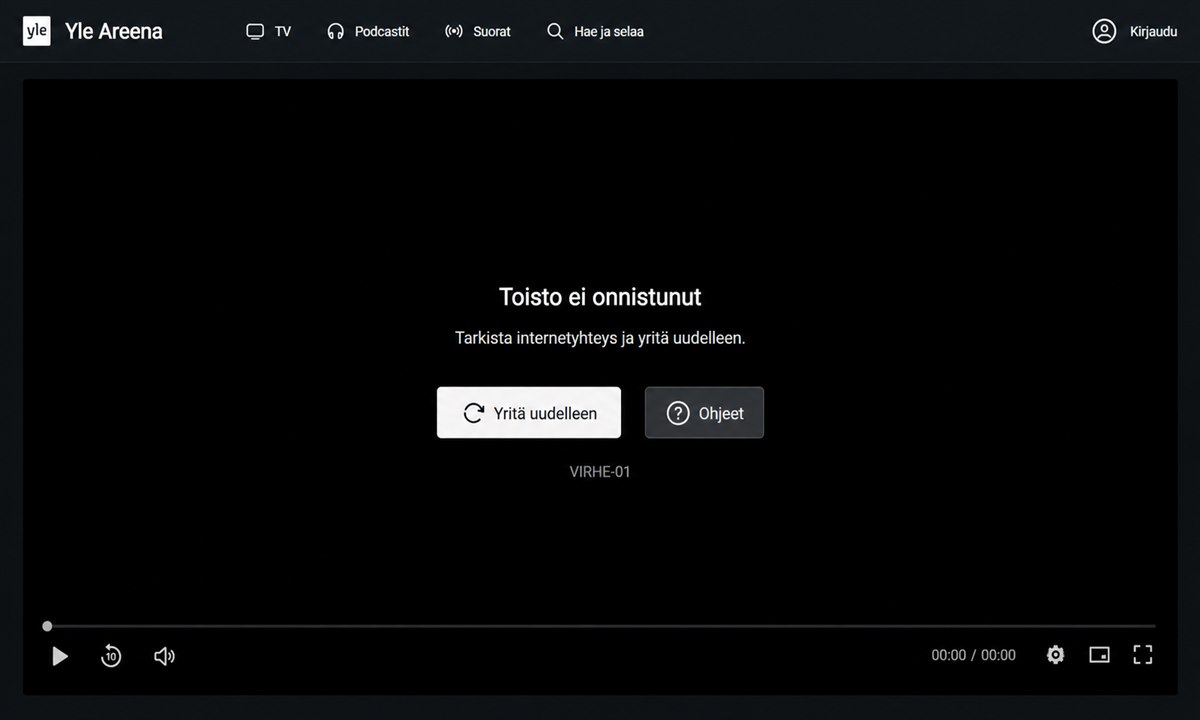The image size is (1200, 720).
Task: Click the Tarkista internetyhteys message text
Action: [600, 338]
